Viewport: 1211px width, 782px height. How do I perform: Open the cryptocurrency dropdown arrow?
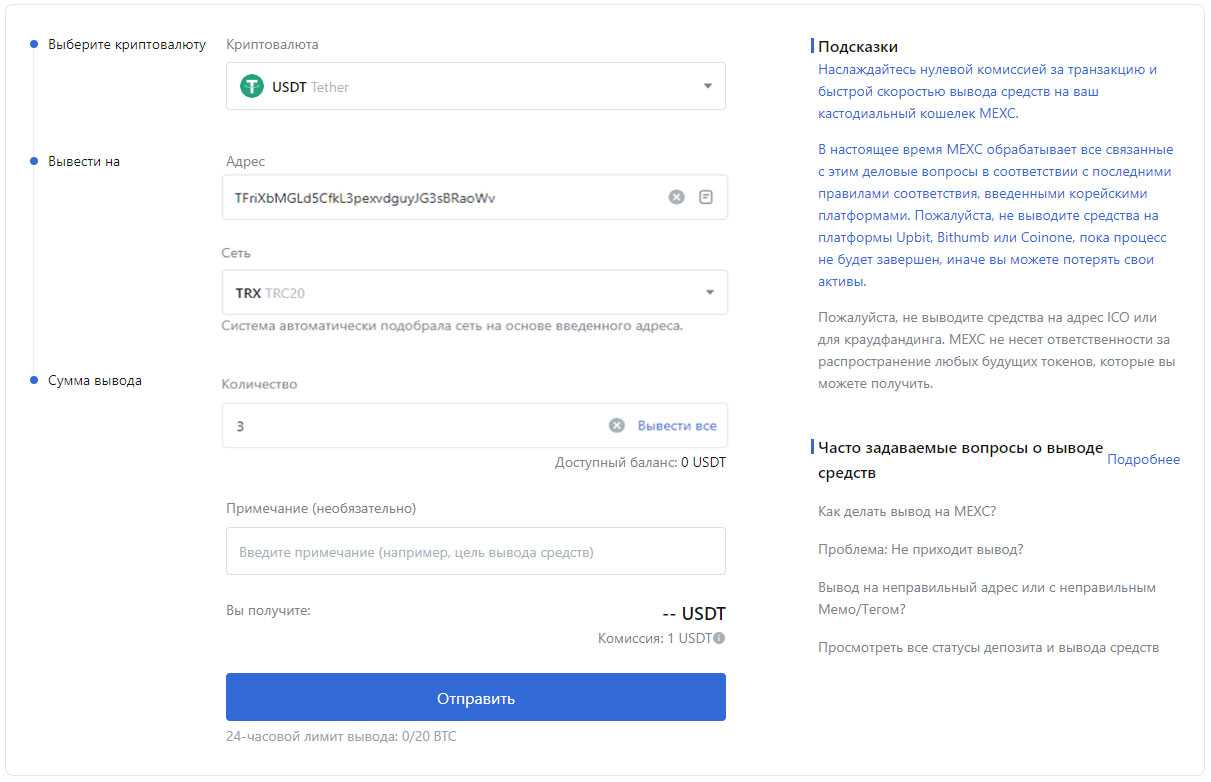pyautogui.click(x=707, y=87)
